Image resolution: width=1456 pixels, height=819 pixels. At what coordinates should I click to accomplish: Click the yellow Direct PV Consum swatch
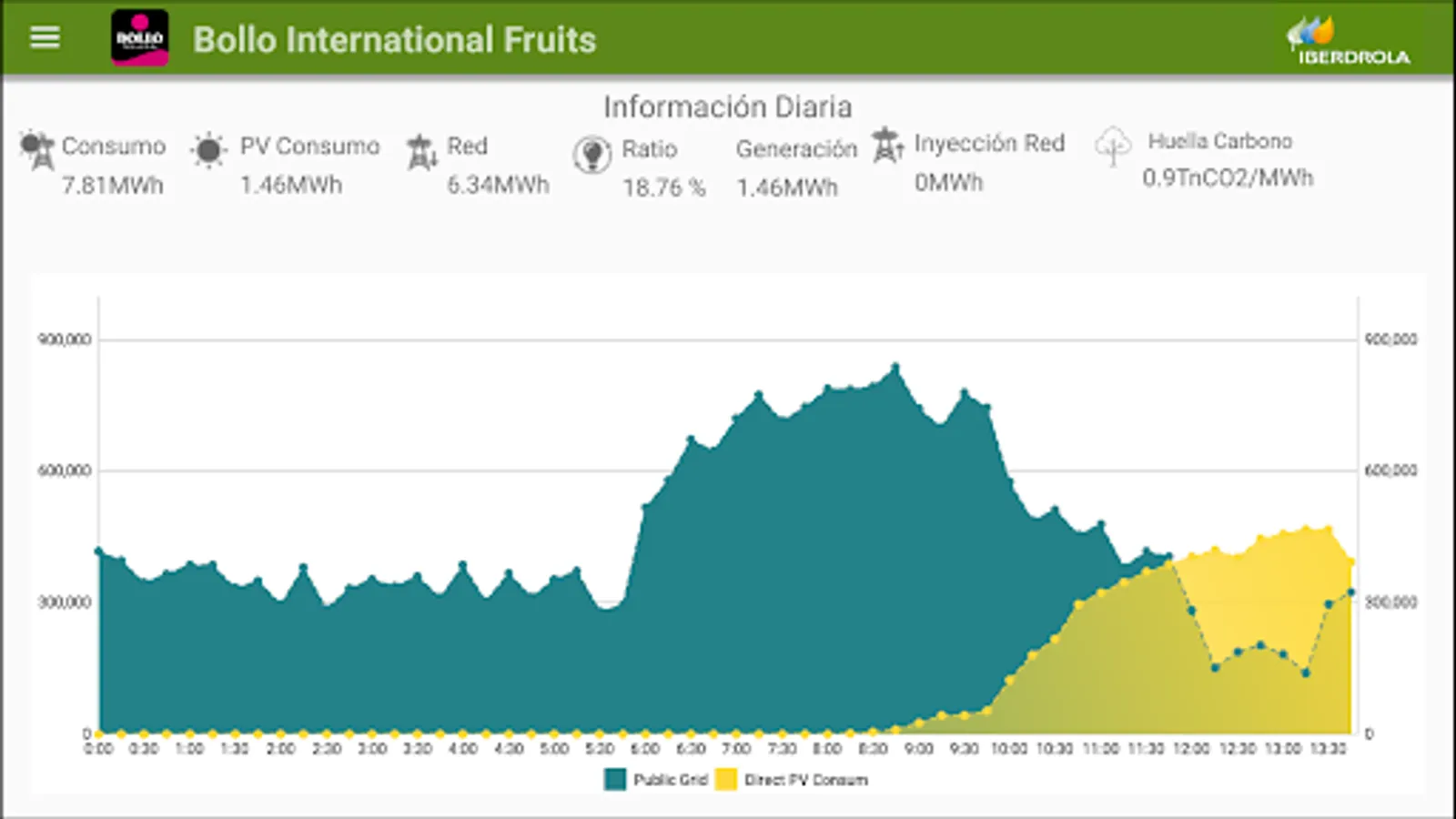tap(726, 780)
